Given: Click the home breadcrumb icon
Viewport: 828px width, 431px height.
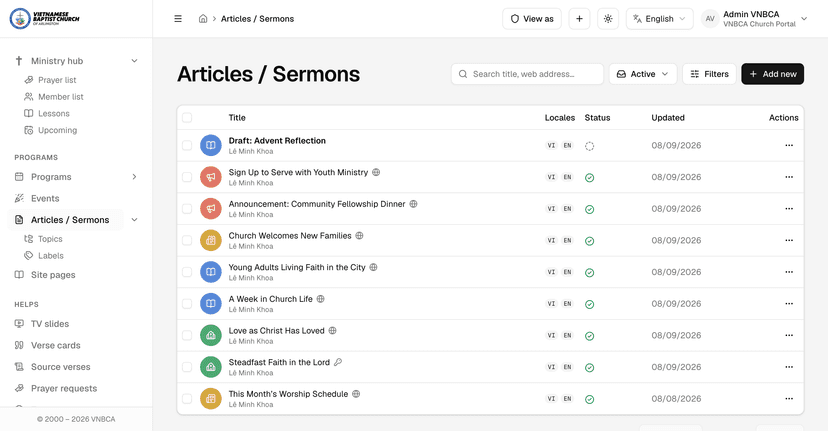Looking at the screenshot, I should (203, 18).
